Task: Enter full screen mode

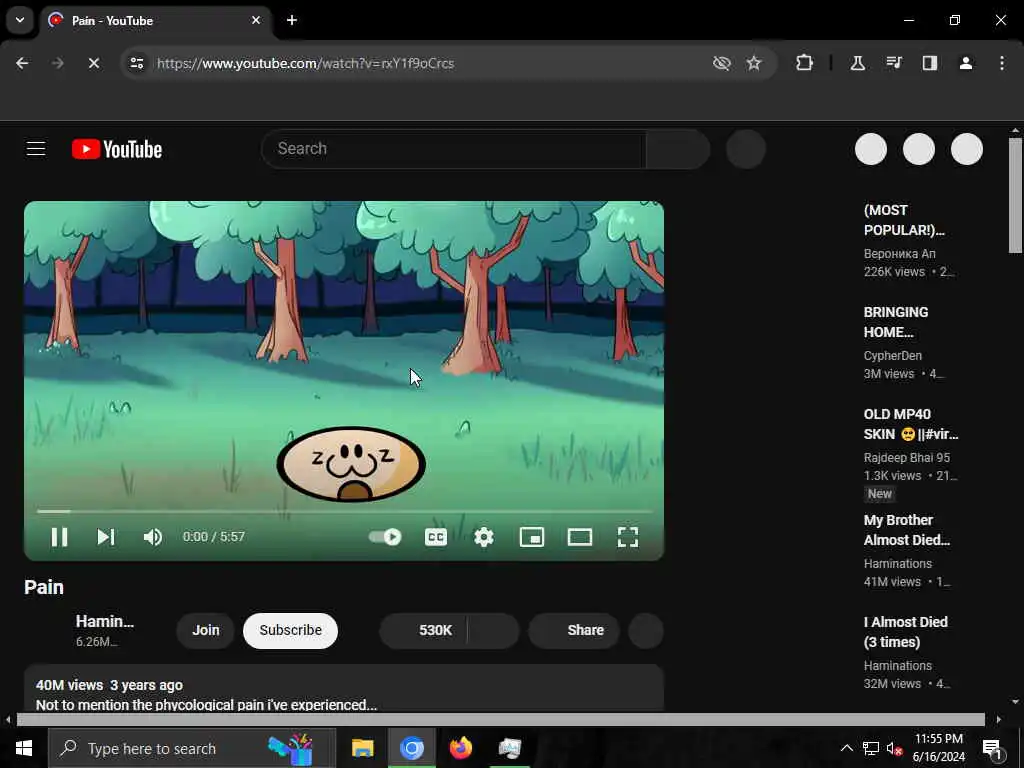Action: pos(628,537)
